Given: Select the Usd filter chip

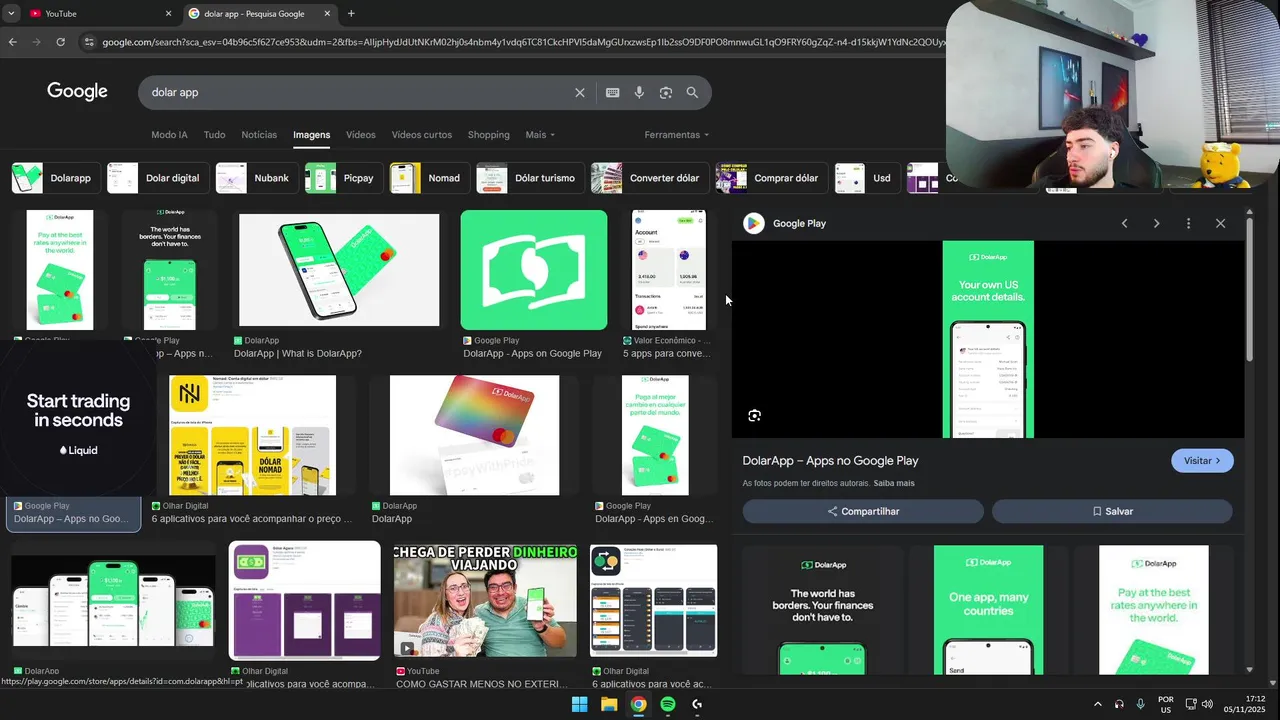Looking at the screenshot, I should pyautogui.click(x=868, y=178).
